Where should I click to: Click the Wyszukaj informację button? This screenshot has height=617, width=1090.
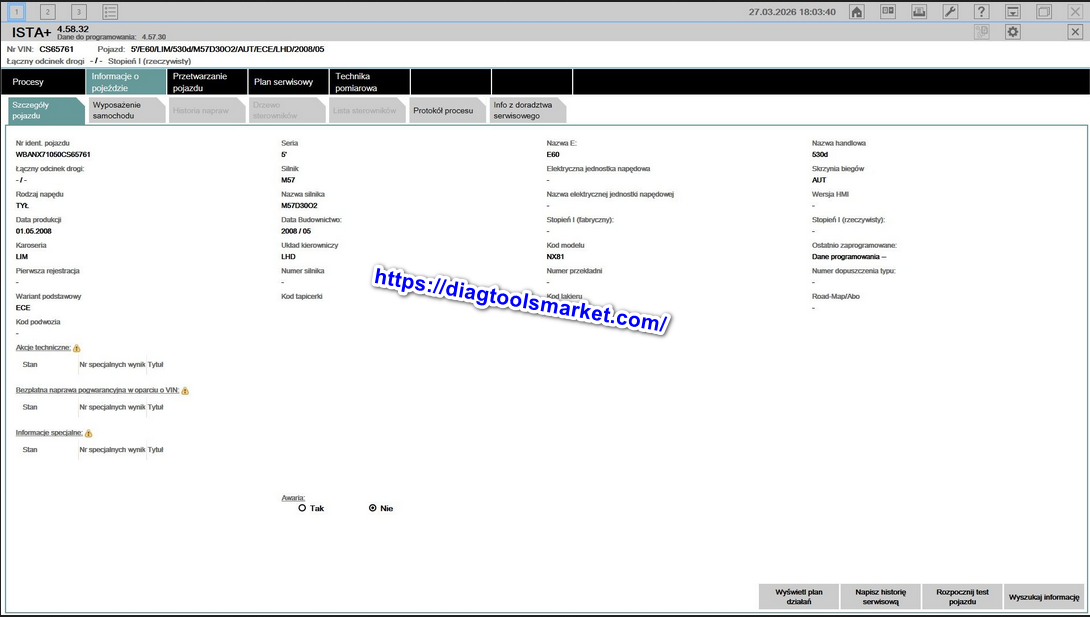(x=1044, y=597)
